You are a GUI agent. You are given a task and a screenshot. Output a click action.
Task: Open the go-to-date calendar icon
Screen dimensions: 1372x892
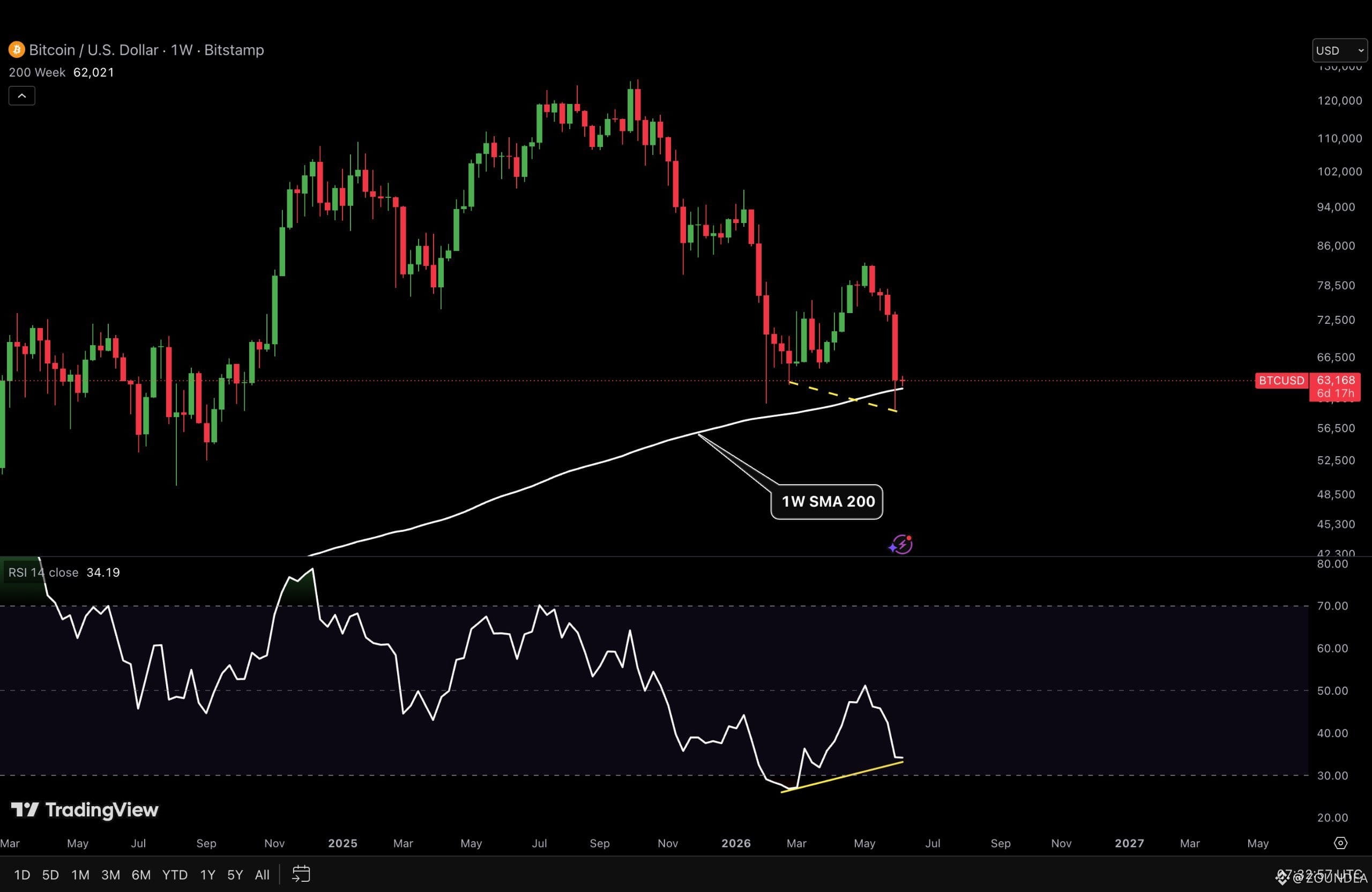[x=301, y=874]
